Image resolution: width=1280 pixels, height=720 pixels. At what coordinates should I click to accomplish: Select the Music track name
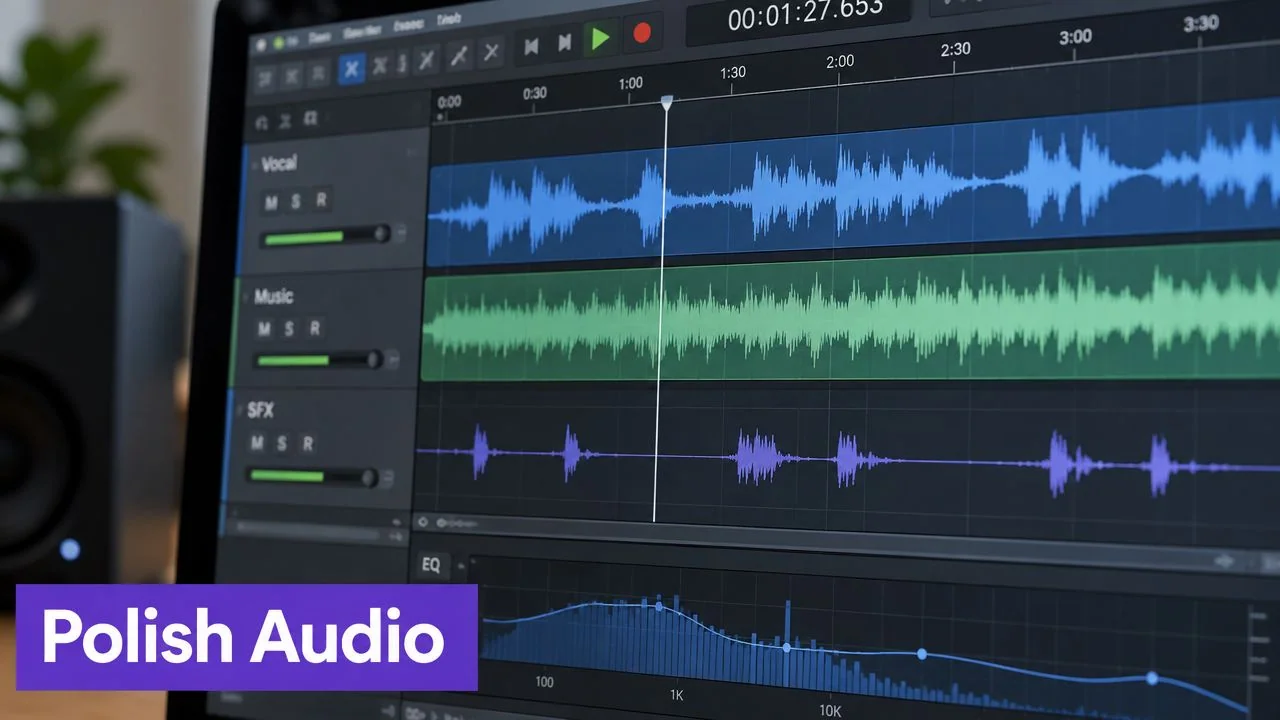[273, 296]
